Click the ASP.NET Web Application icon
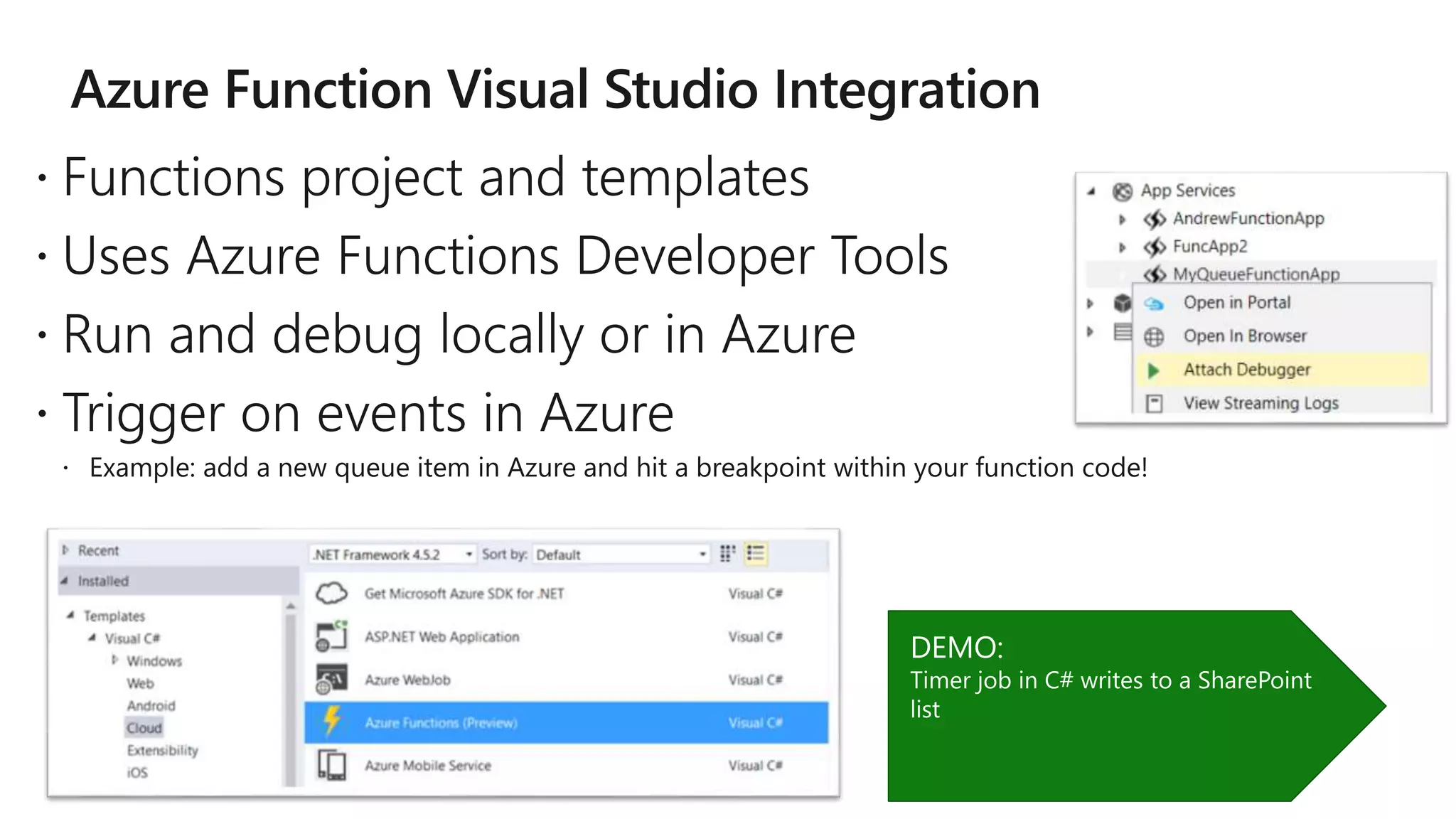 coord(331,636)
